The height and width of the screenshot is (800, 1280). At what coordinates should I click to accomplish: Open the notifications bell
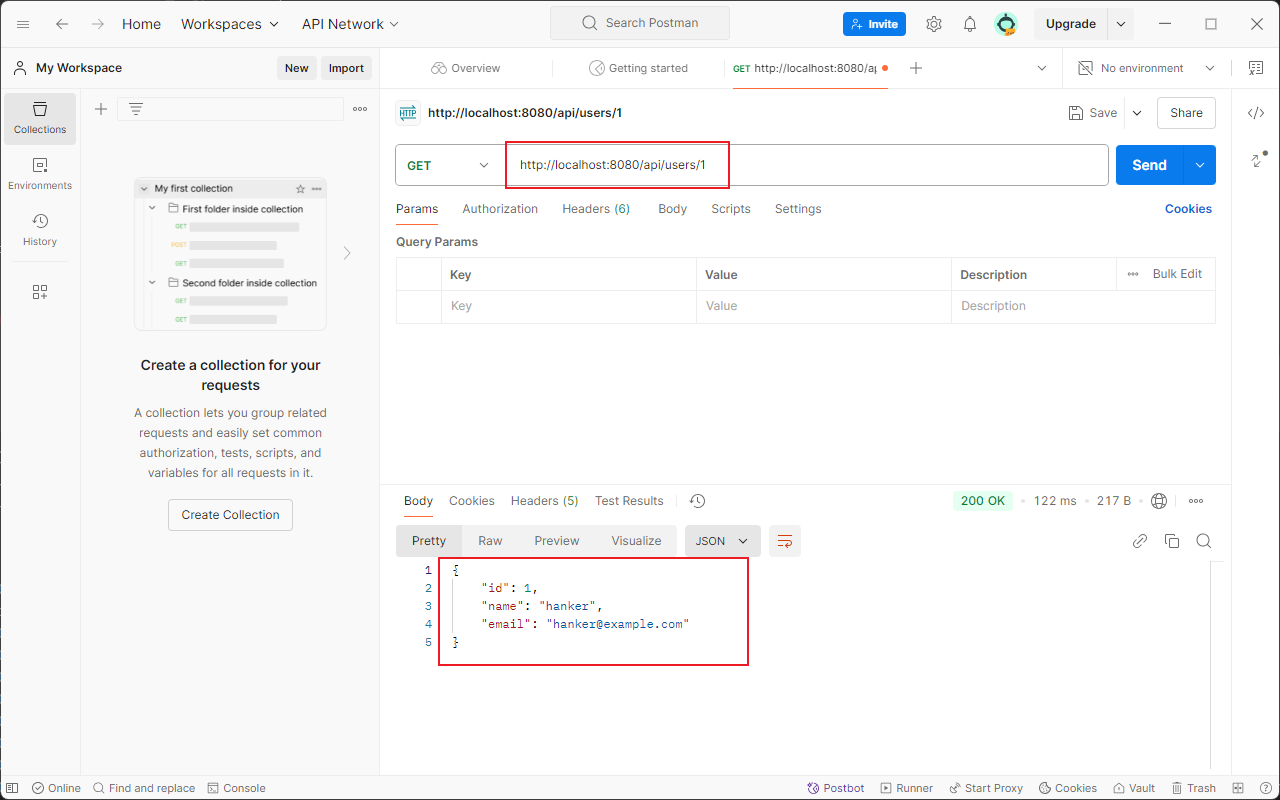point(970,24)
